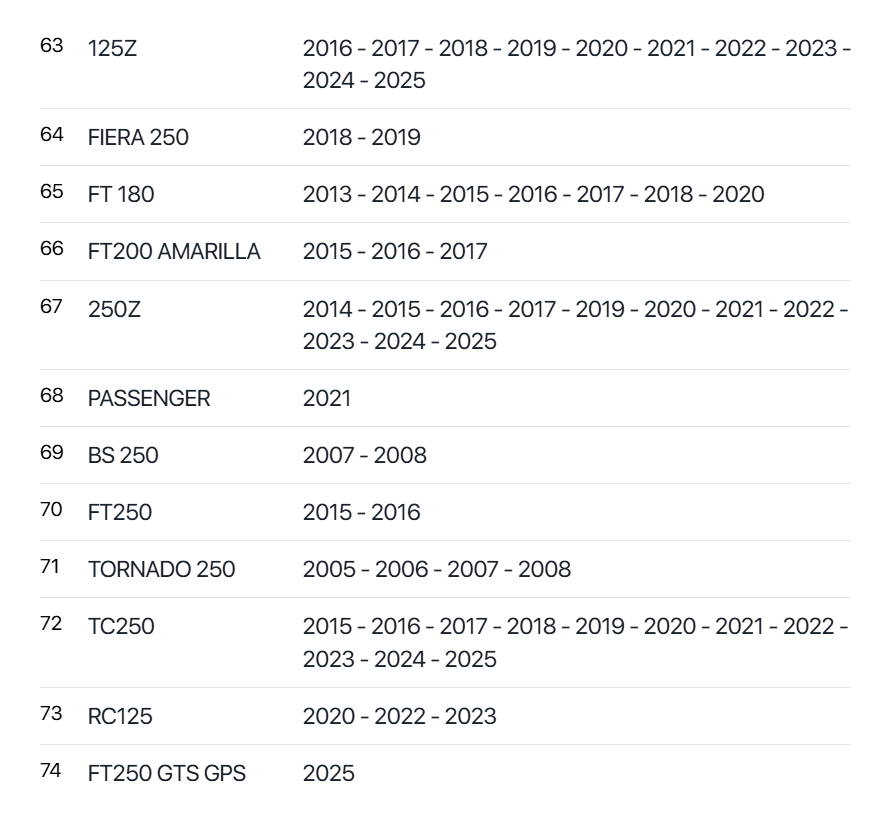Click the 250Z model name
Viewport: 891px width, 819px height.
tap(114, 310)
